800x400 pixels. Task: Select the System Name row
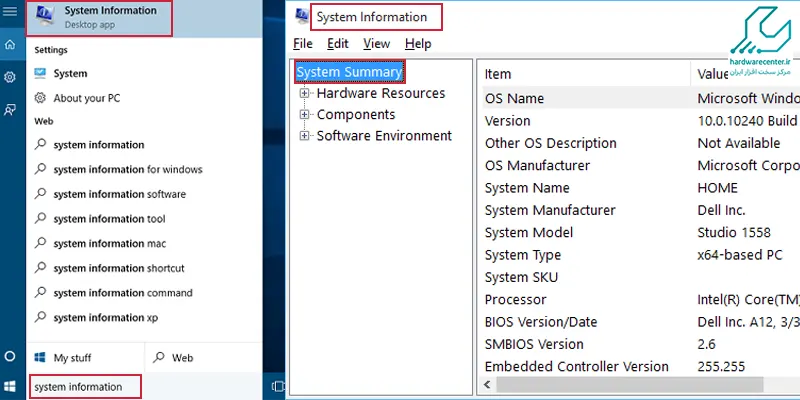[x=639, y=188]
